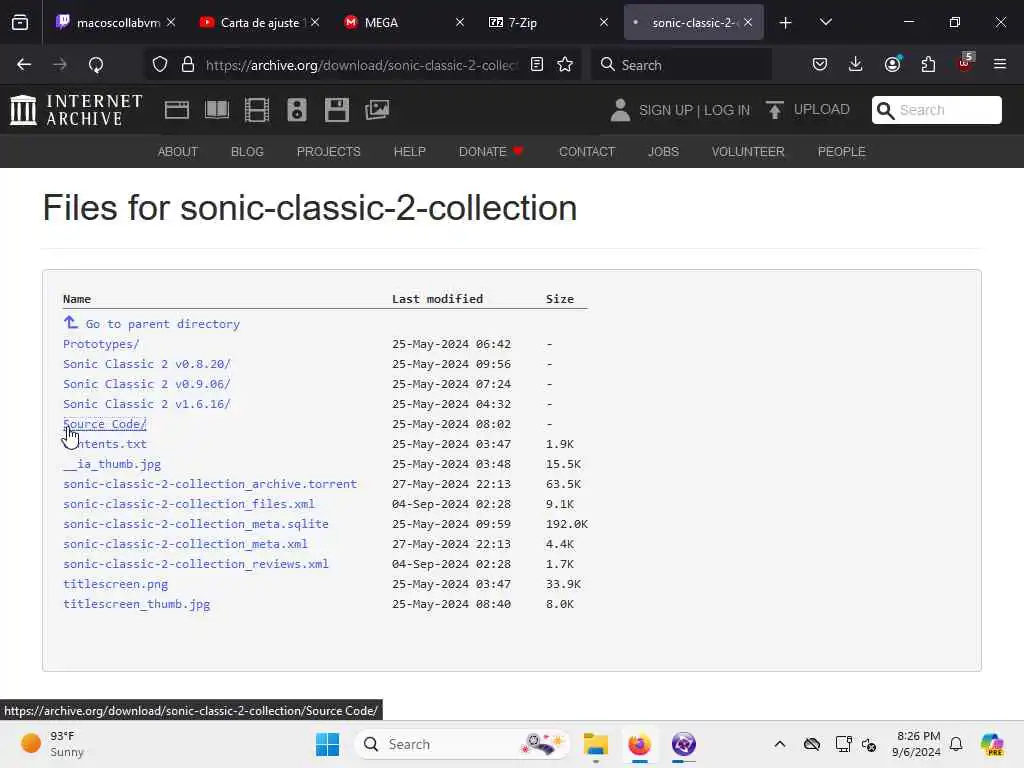Open the weather widget showing 93°F

(x=54, y=744)
